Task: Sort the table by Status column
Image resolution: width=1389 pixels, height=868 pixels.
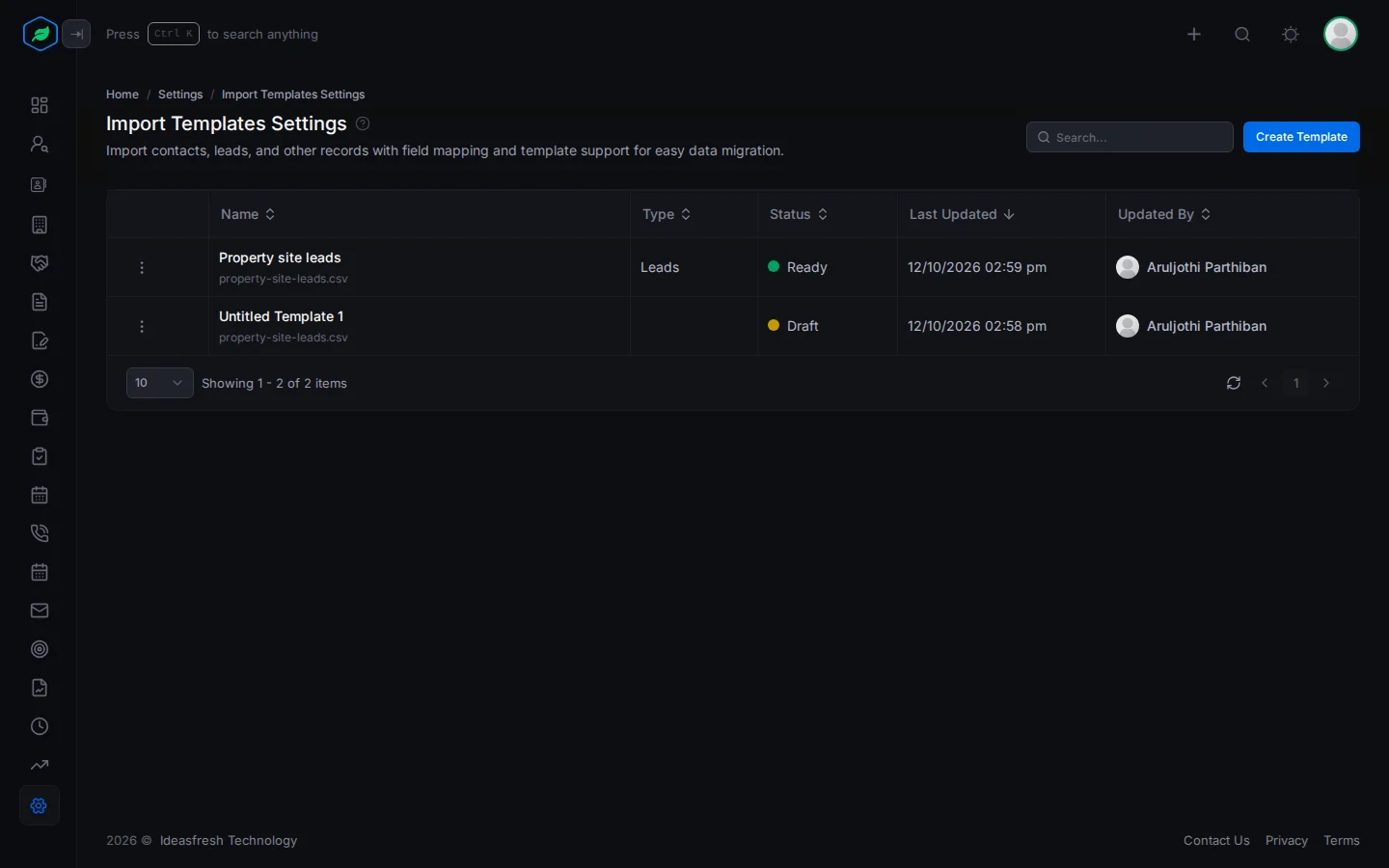Action: [799, 214]
